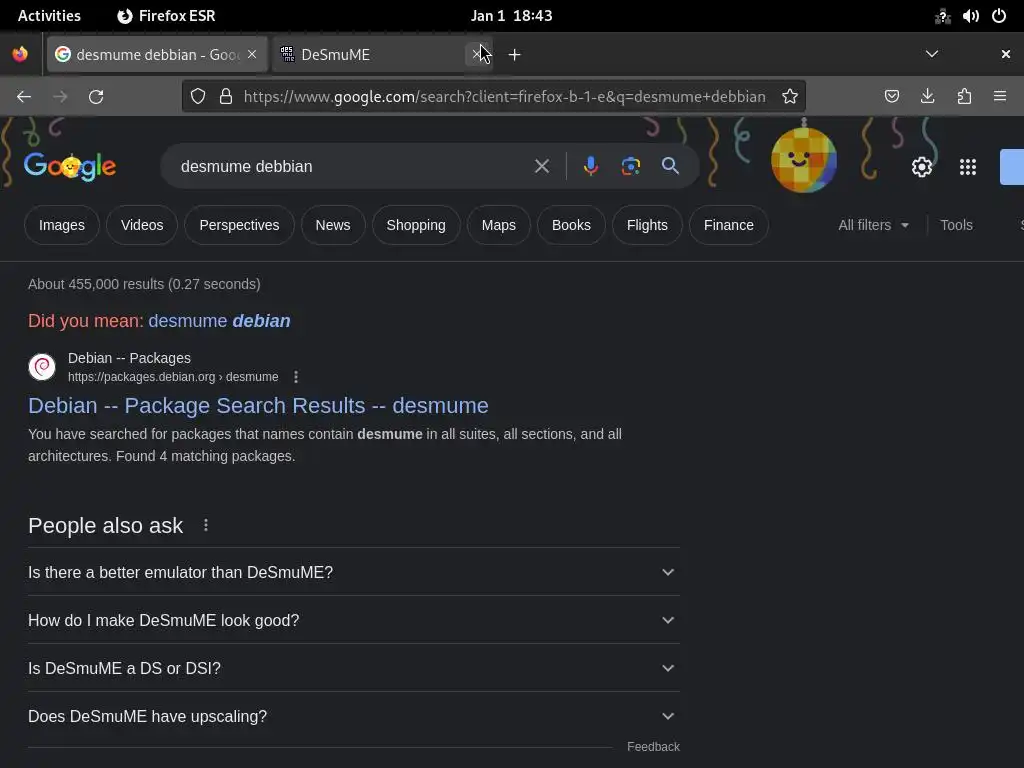
Task: Filter results by Books
Action: click(571, 225)
